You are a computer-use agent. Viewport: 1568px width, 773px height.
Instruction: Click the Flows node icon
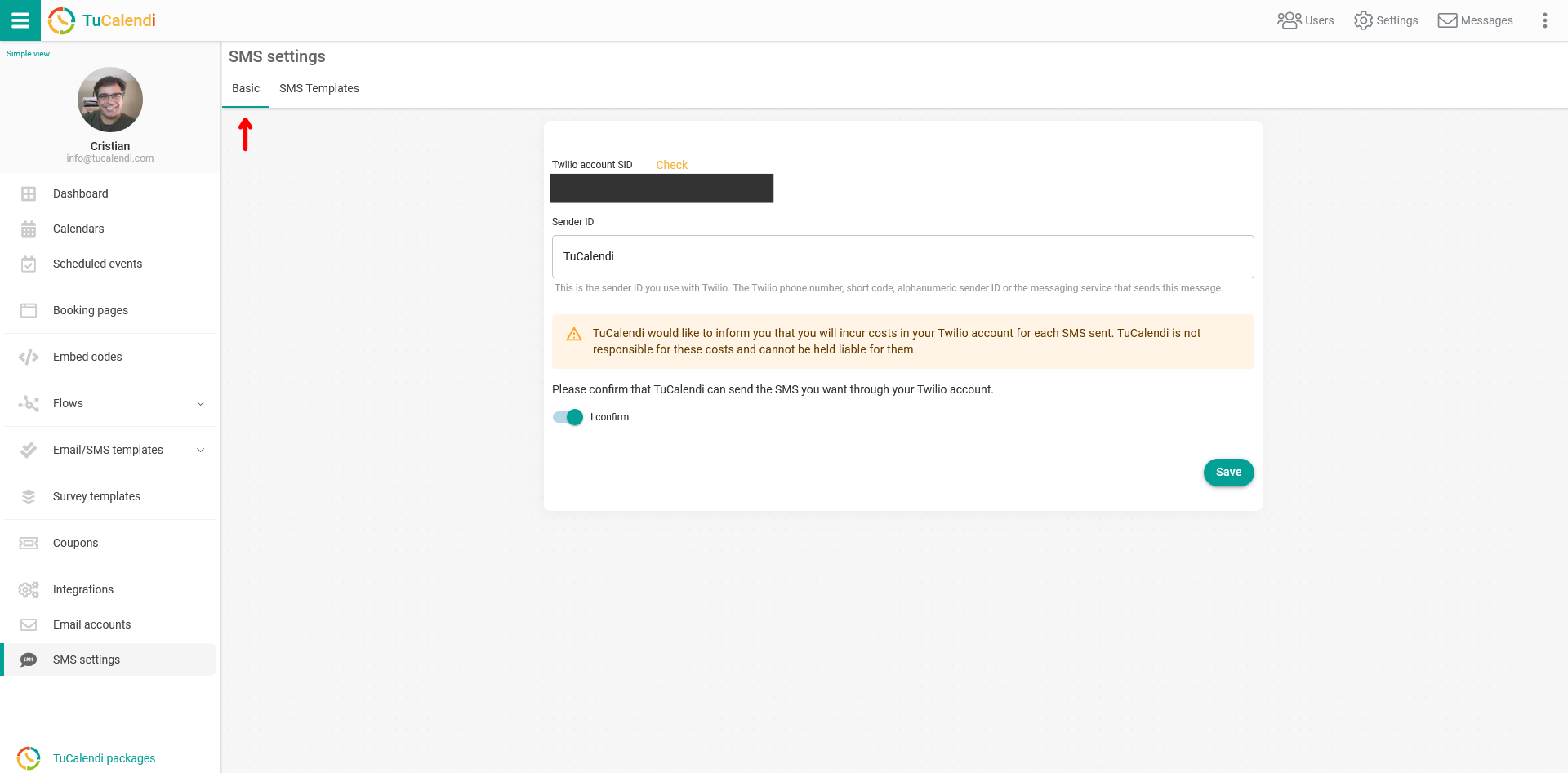point(29,403)
